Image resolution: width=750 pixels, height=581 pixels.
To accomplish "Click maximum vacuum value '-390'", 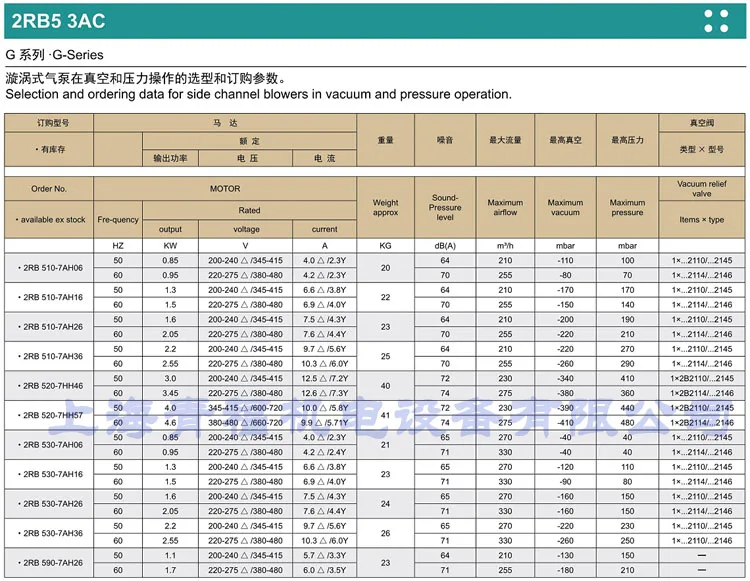I will (x=565, y=408).
